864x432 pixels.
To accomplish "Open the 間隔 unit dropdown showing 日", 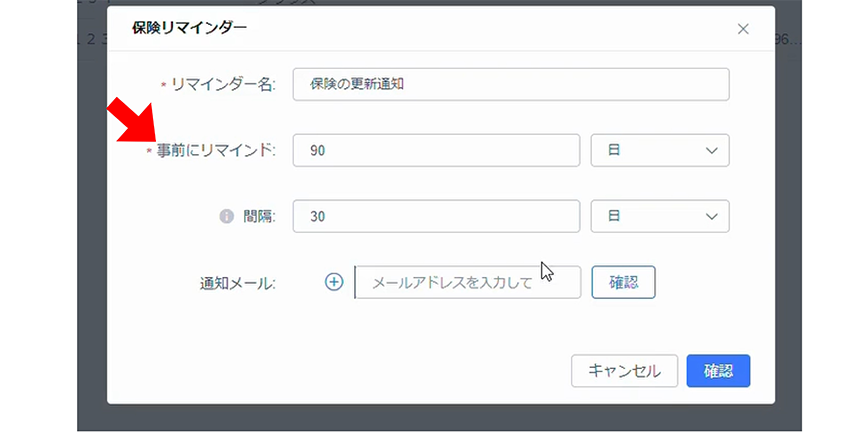I will pyautogui.click(x=660, y=216).
